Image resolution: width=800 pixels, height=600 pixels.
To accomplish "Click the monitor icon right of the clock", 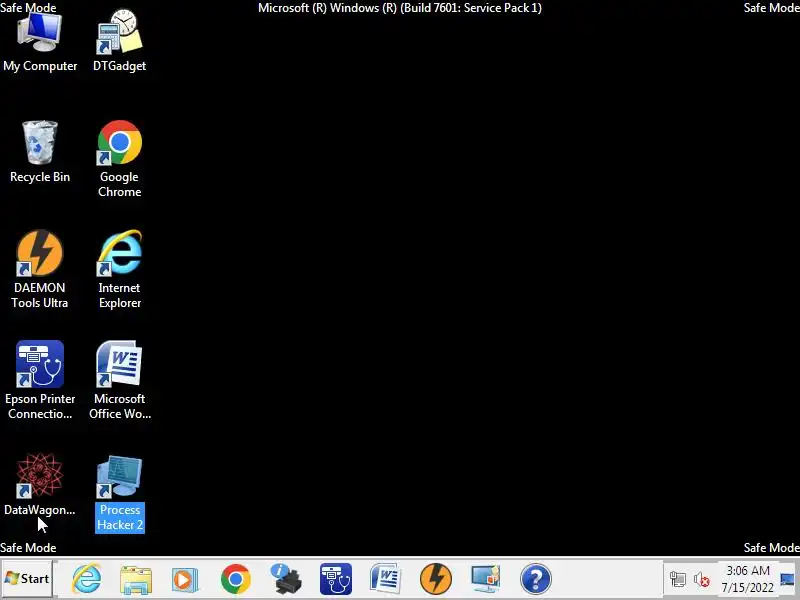I will pyautogui.click(x=787, y=579).
